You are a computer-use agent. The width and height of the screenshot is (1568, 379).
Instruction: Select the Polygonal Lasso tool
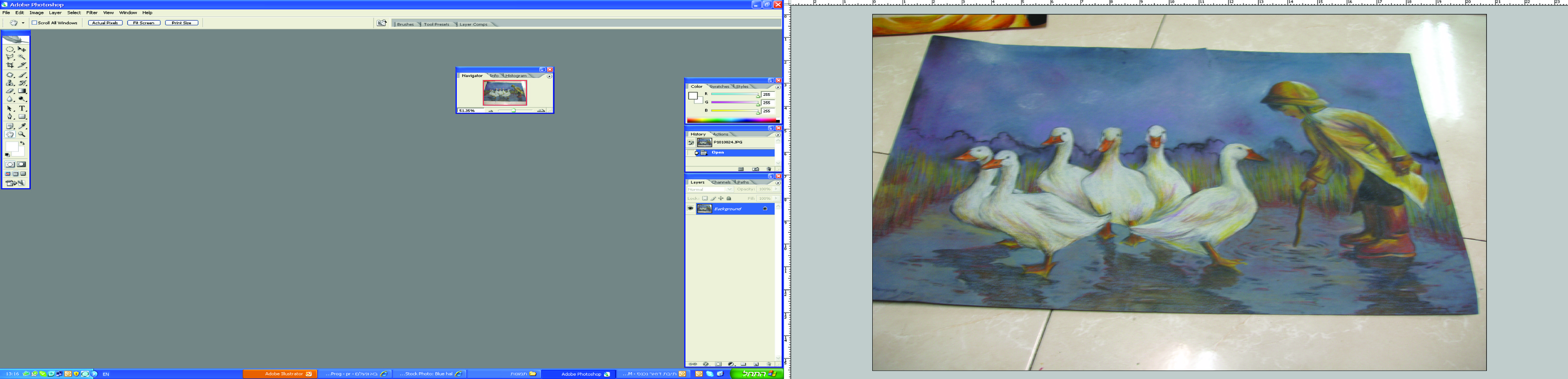(x=10, y=57)
